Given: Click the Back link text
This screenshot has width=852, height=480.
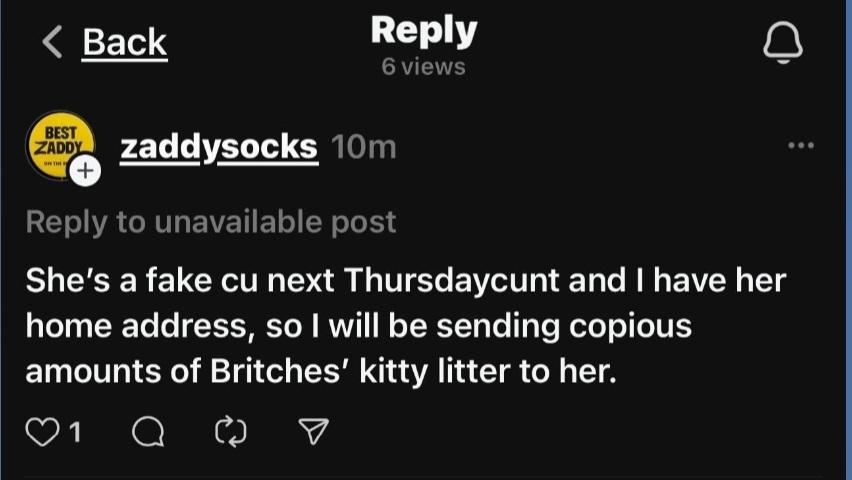Looking at the screenshot, I should click(125, 42).
